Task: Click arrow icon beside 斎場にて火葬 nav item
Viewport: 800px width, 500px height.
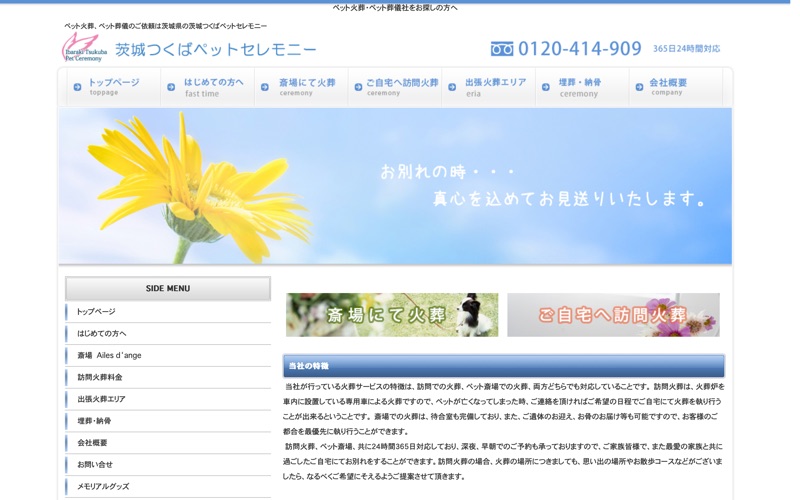Action: point(264,87)
